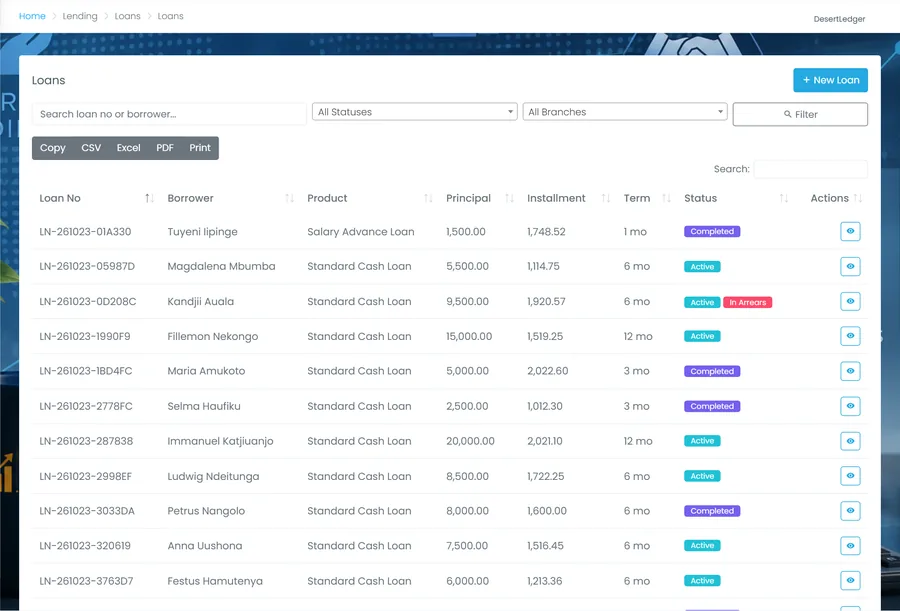
Task: Sort table by Borrower column
Action: [230, 198]
